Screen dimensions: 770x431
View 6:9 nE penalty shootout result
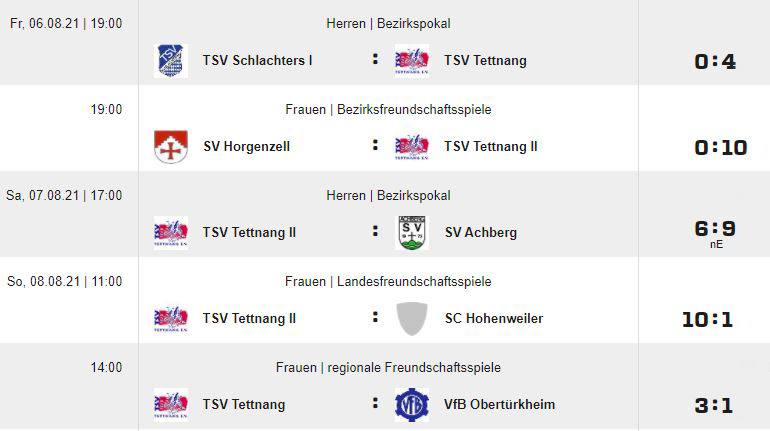pos(715,234)
